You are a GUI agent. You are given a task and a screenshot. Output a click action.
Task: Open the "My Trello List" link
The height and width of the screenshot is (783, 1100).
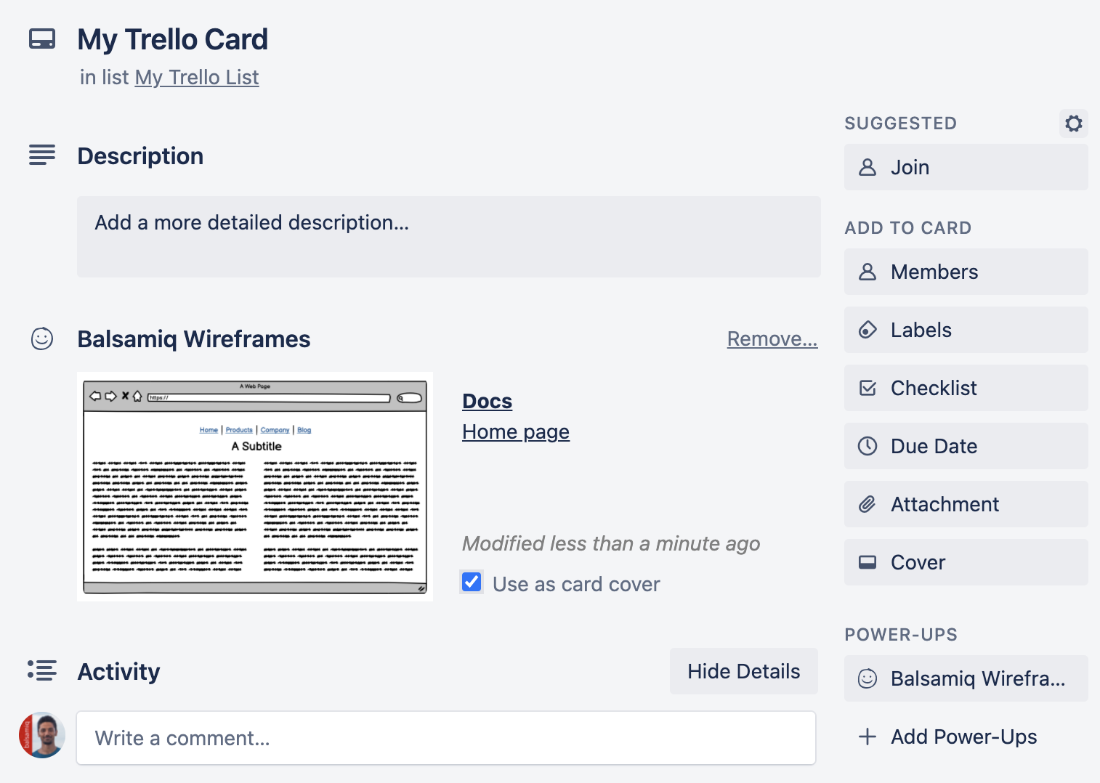coord(196,77)
